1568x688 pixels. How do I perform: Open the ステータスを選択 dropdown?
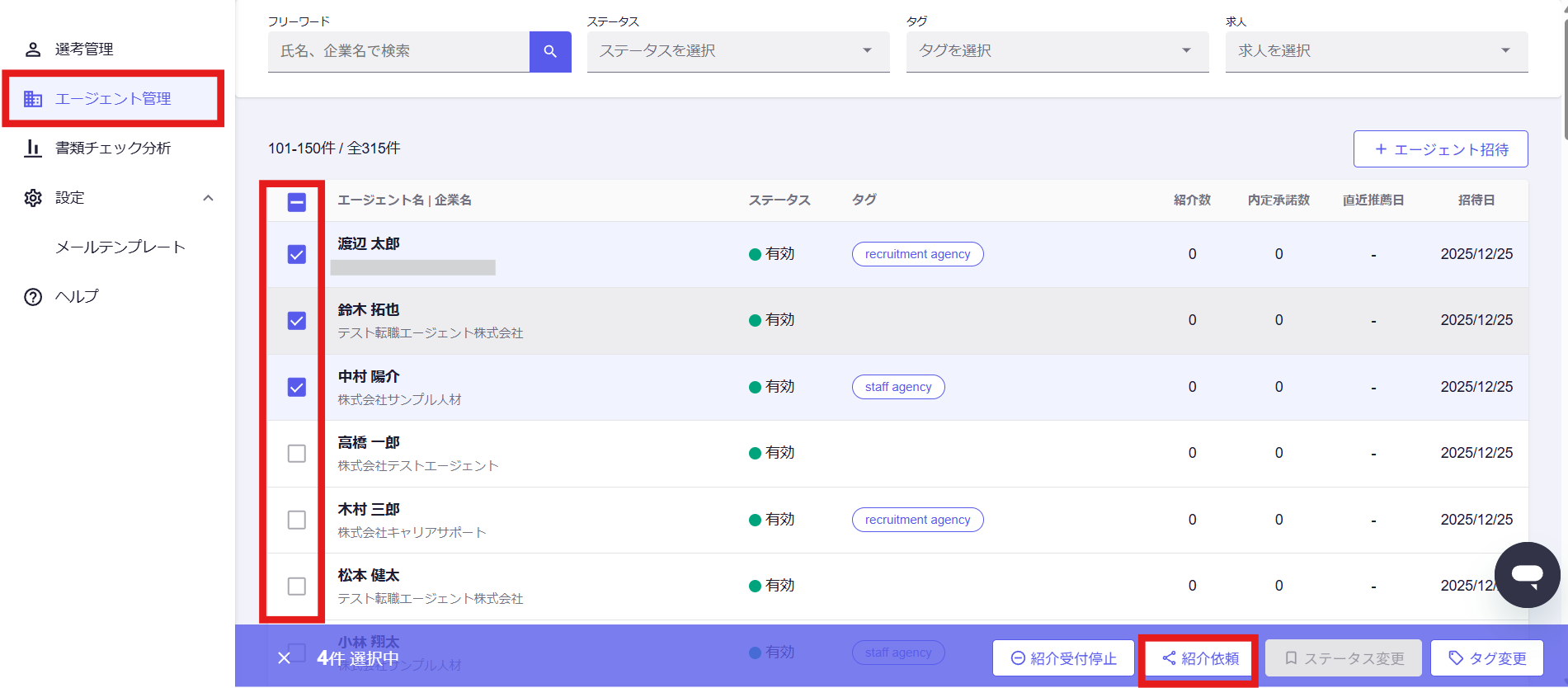pyautogui.click(x=737, y=51)
